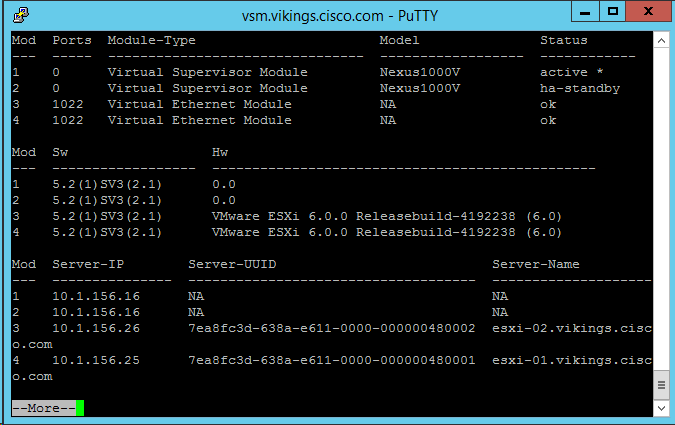
Task: Maximize the PuTTY window
Action: (613, 12)
